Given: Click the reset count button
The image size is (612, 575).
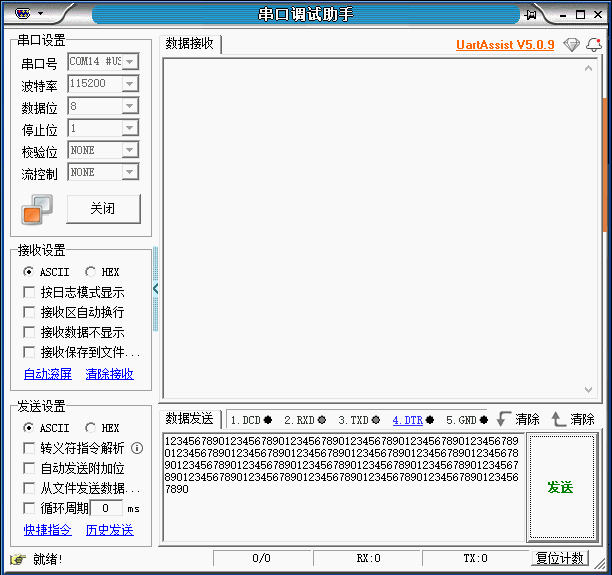Looking at the screenshot, I should pyautogui.click(x=560, y=558).
